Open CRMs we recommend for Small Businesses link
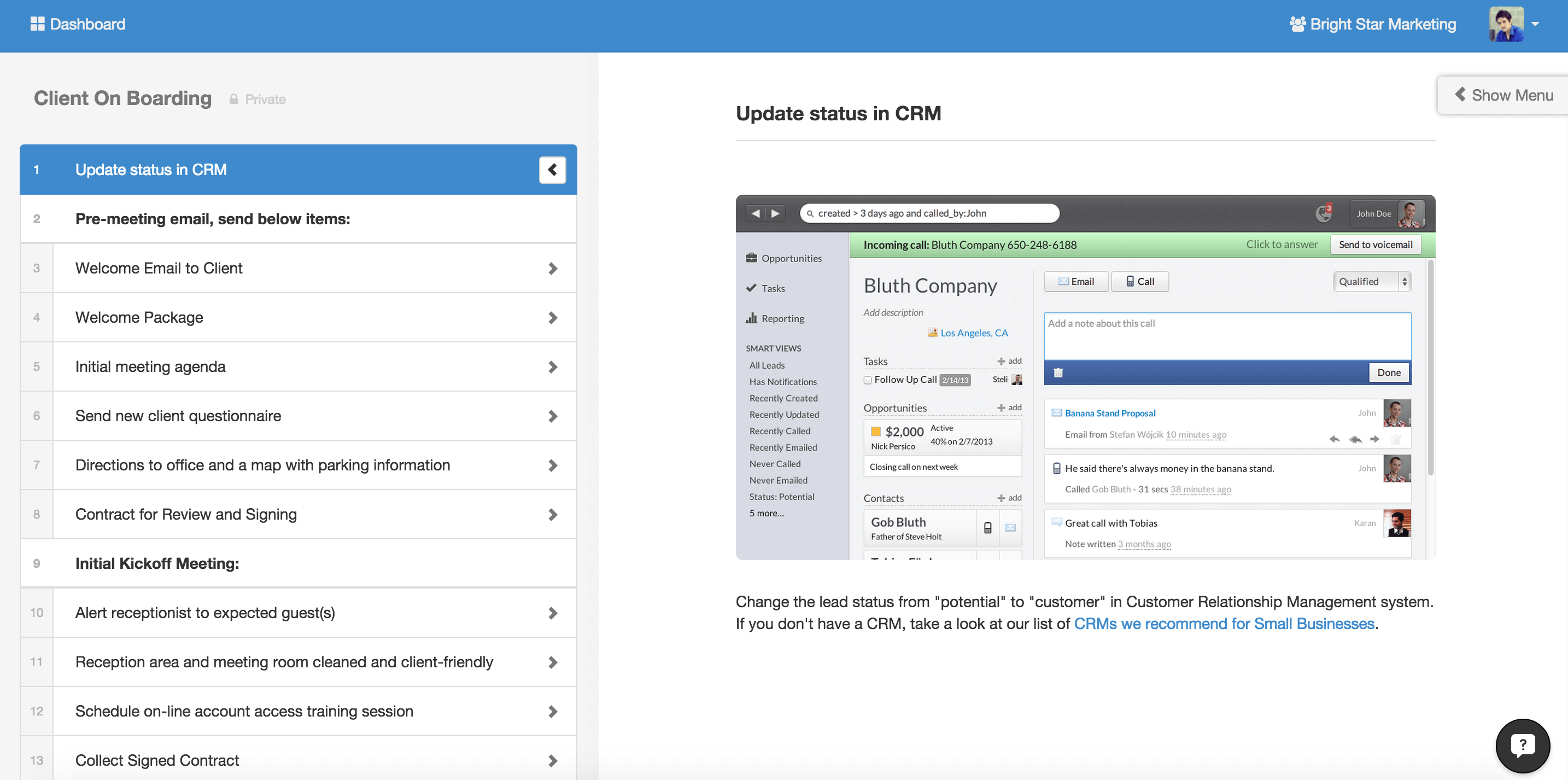Image resolution: width=1568 pixels, height=780 pixels. [1224, 624]
